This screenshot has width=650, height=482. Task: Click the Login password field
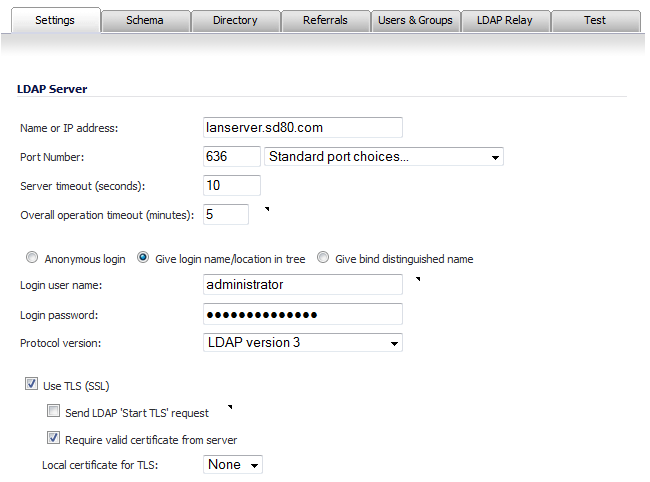click(303, 314)
